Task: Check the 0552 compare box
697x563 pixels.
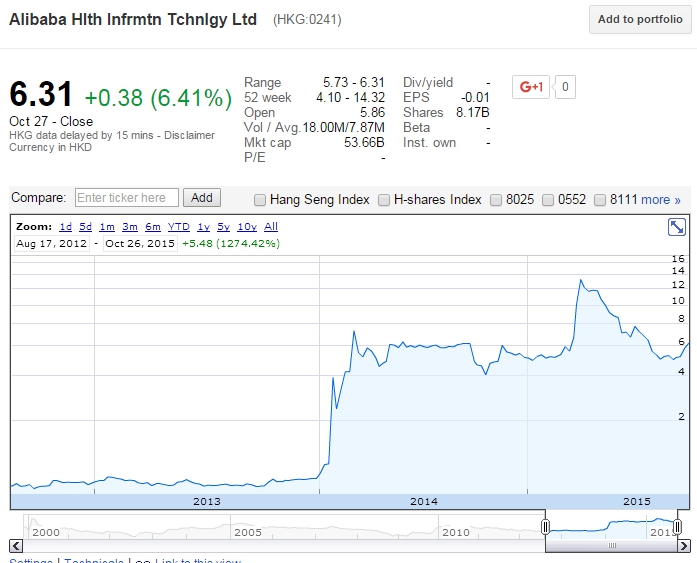Action: pos(548,200)
